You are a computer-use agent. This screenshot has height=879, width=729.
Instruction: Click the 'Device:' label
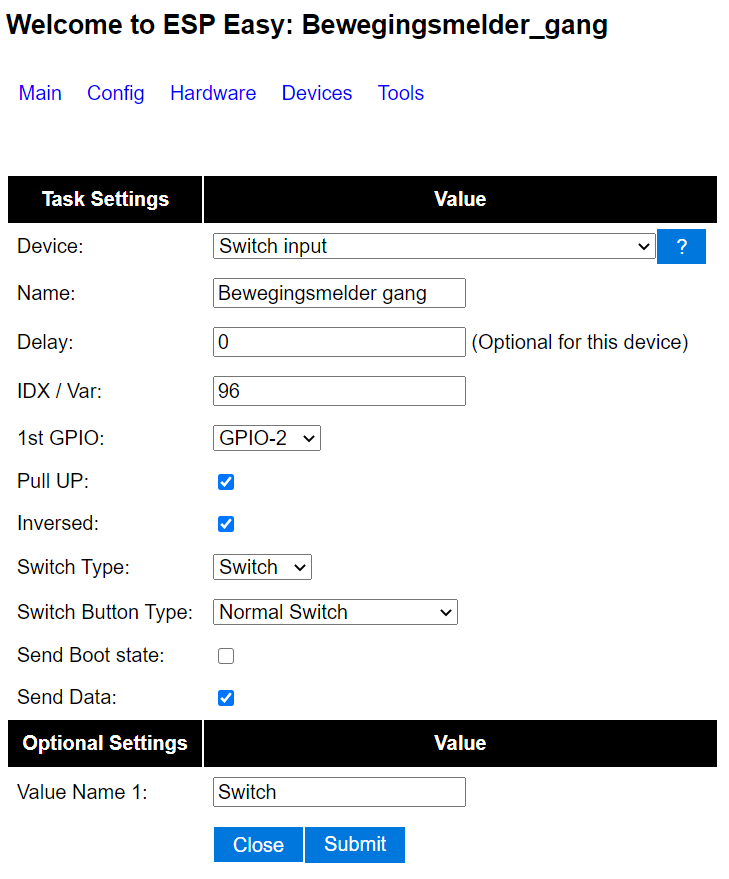pos(50,246)
